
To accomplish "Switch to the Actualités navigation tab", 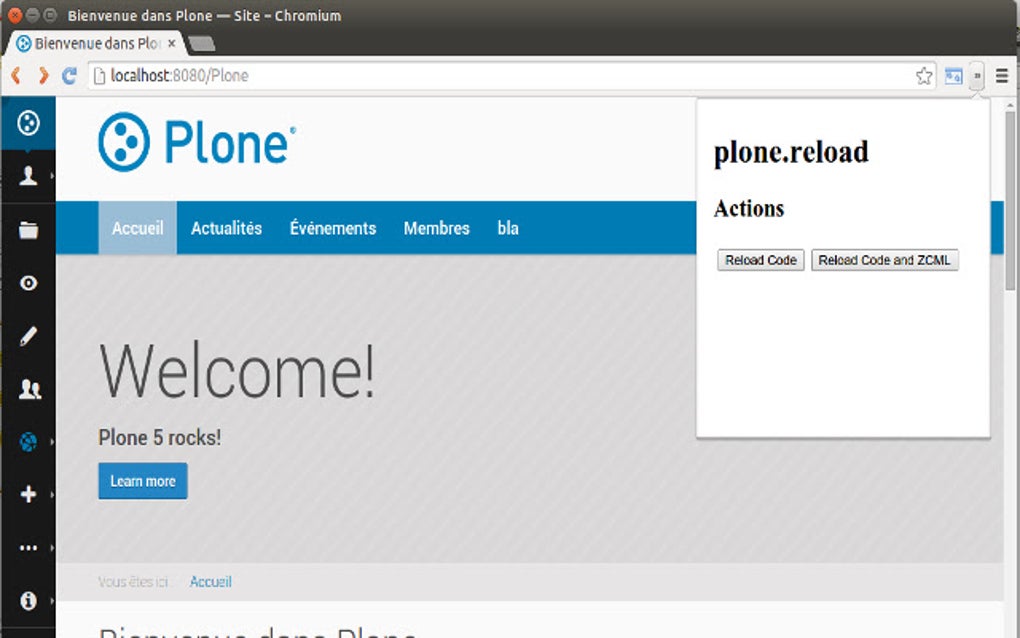I will [226, 228].
